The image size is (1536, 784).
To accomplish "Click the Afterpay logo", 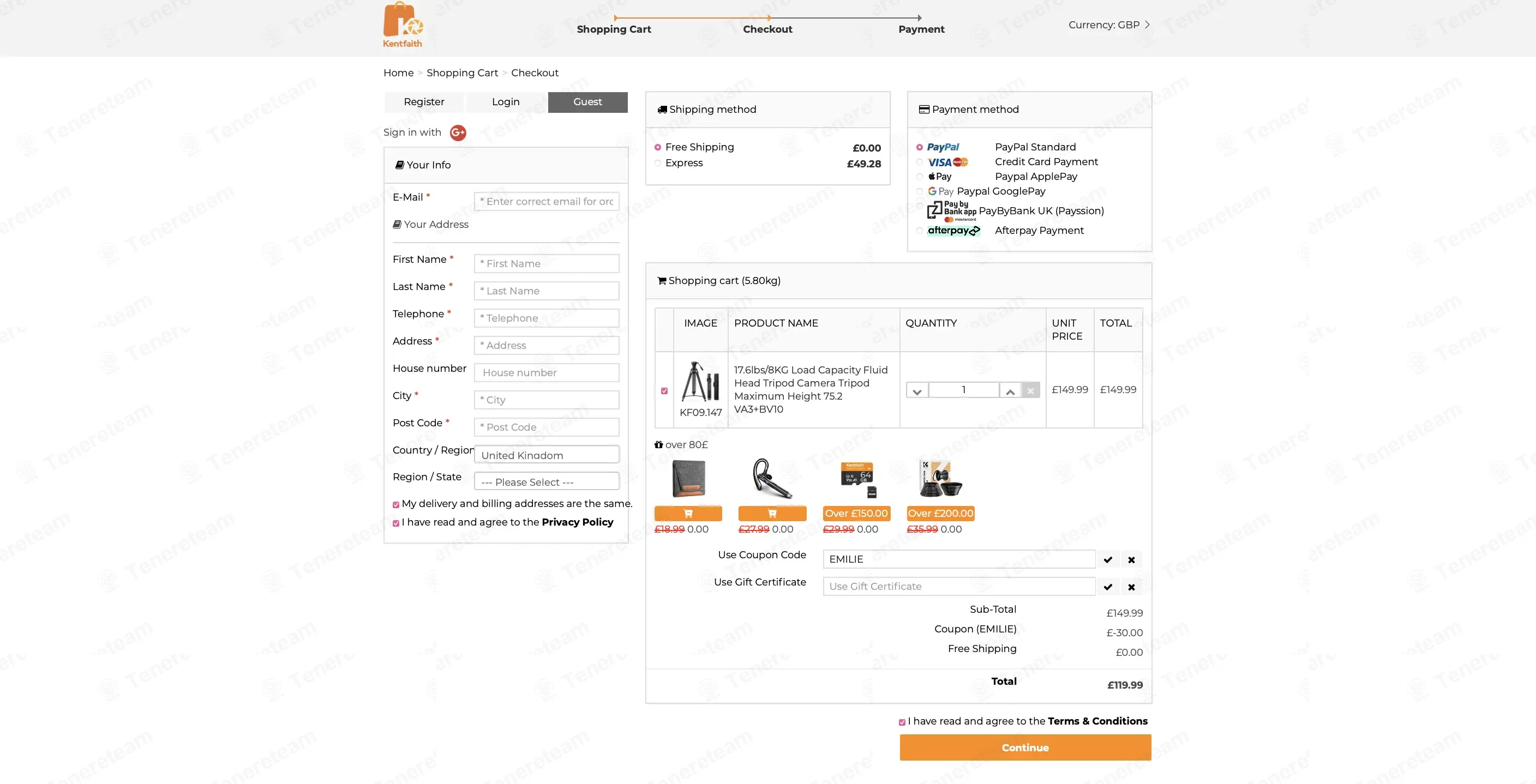I will point(953,231).
